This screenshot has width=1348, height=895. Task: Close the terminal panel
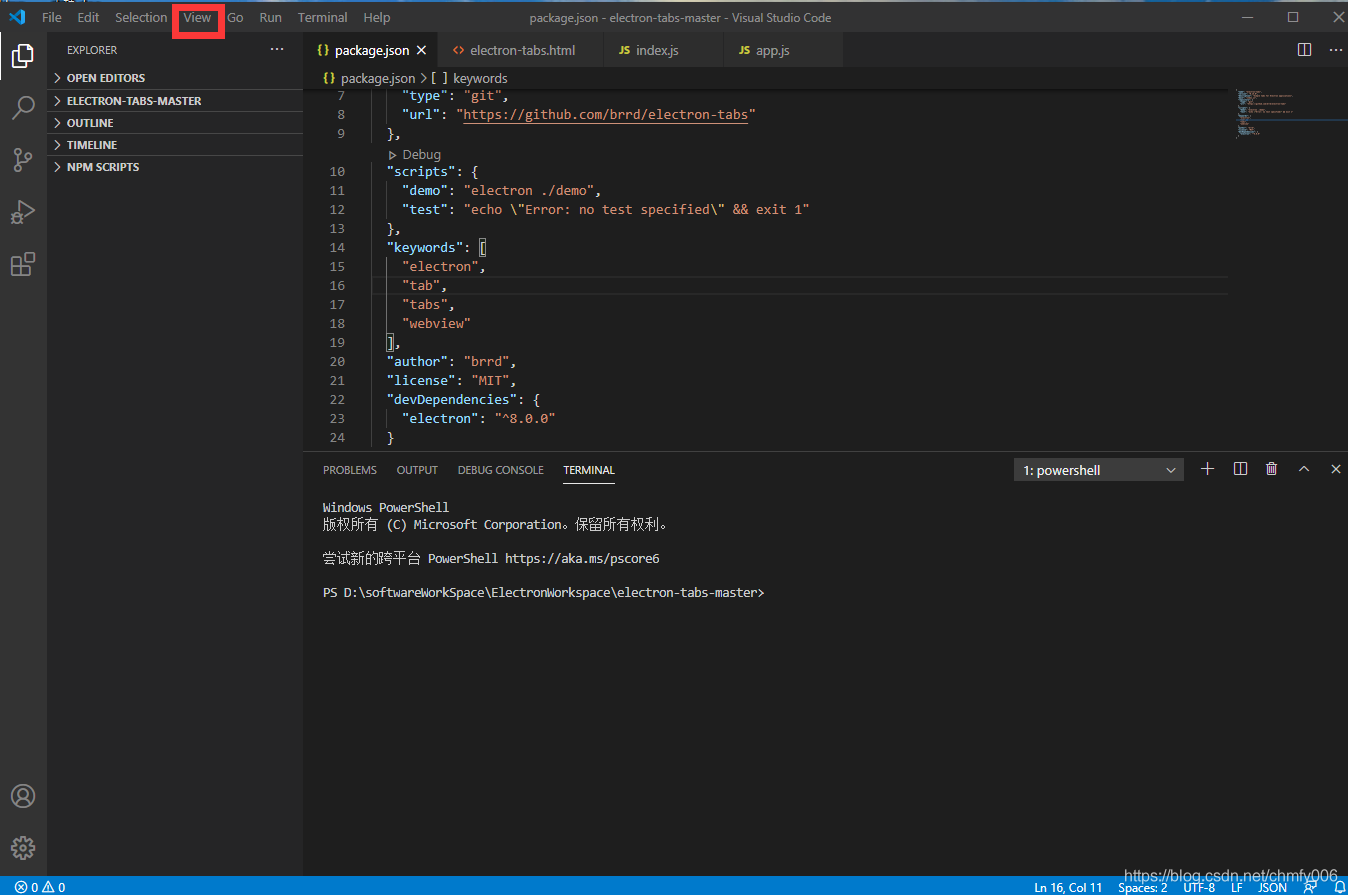click(x=1336, y=469)
